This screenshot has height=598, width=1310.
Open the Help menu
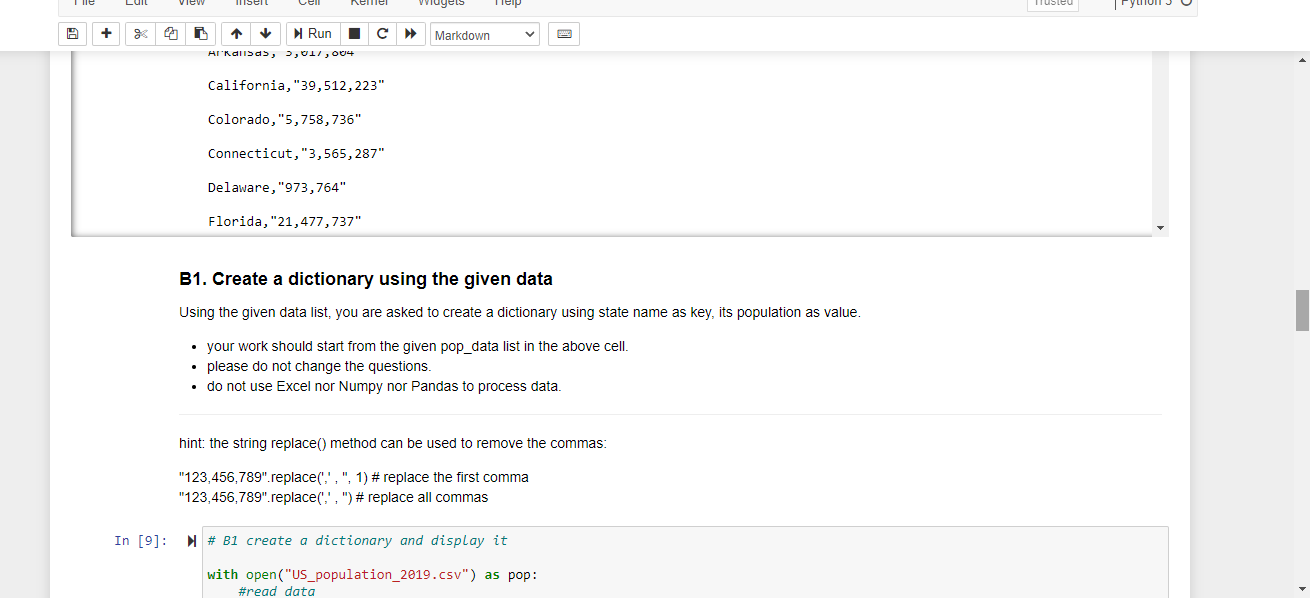tap(507, 3)
